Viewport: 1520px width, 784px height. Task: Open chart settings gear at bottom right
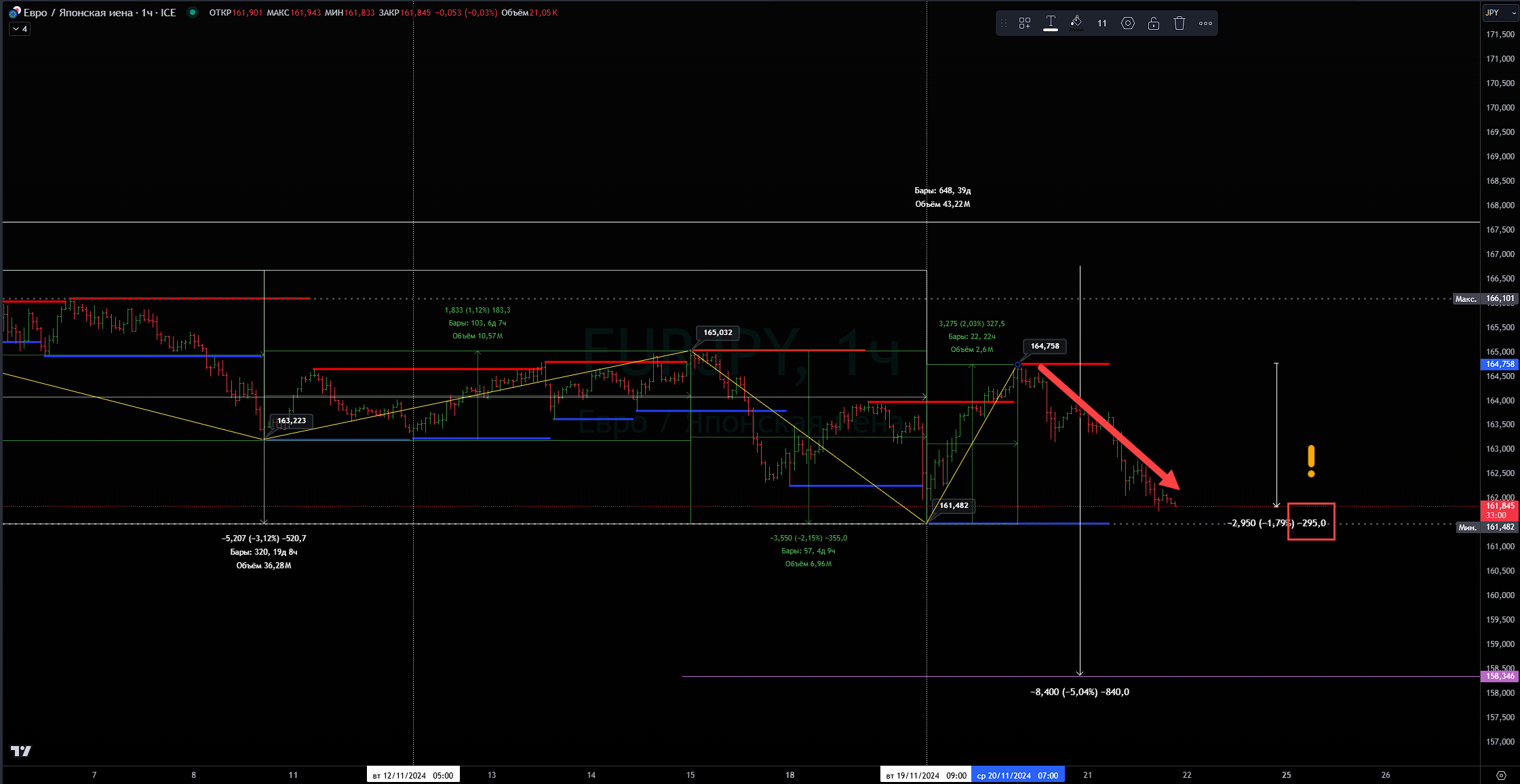tap(1501, 775)
